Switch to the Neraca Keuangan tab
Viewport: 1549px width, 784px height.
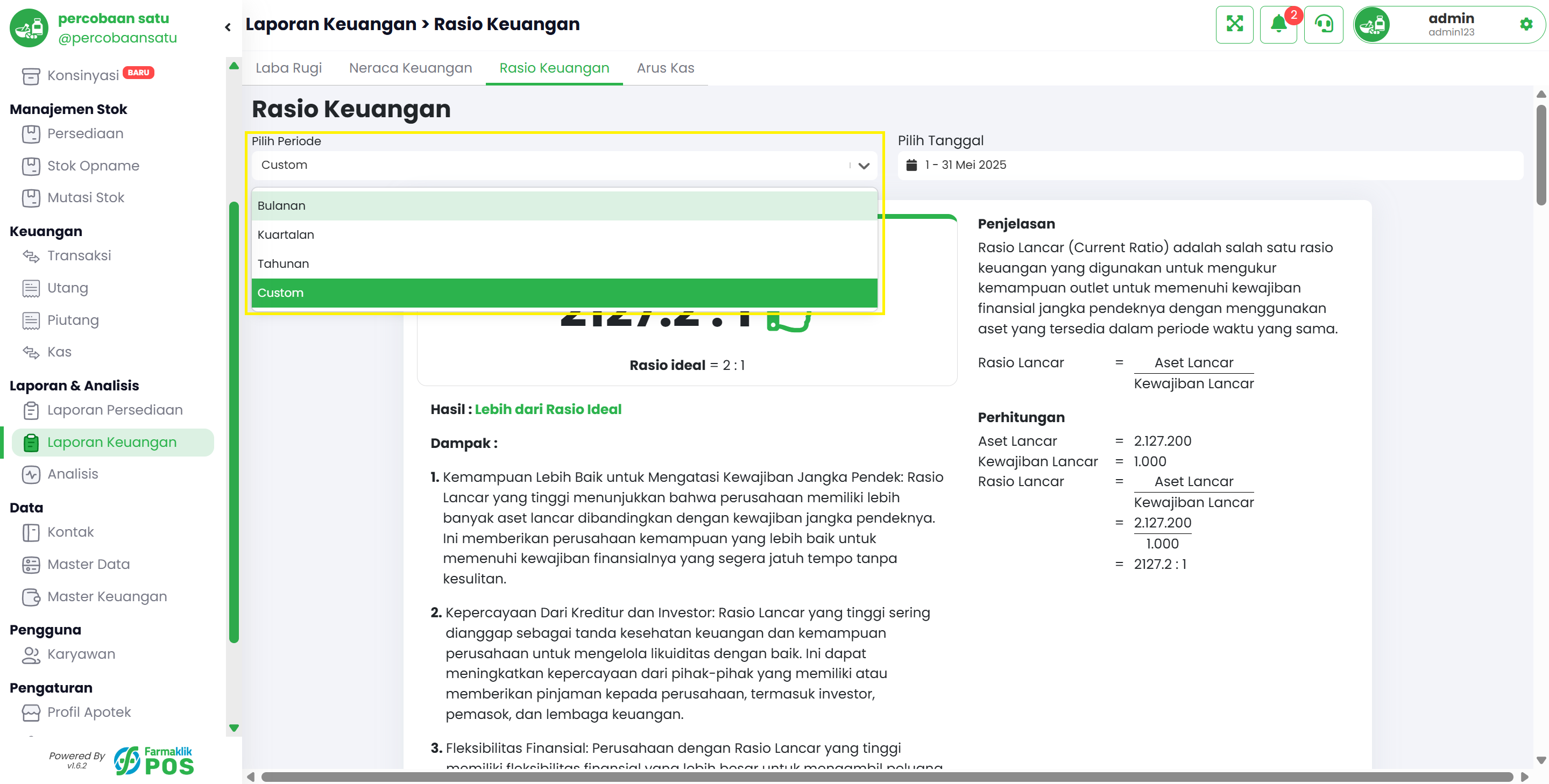[x=410, y=68]
